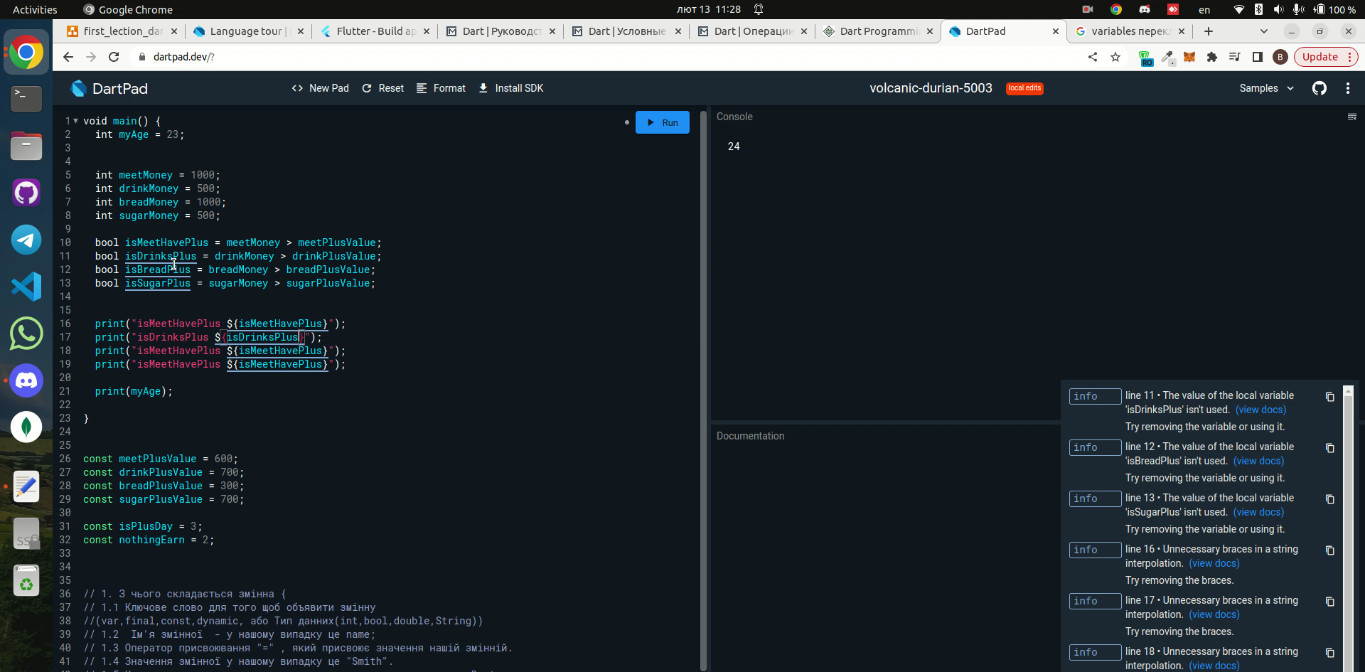Image resolution: width=1365 pixels, height=672 pixels.
Task: Click the 'local edits' badge
Action: (x=1024, y=88)
